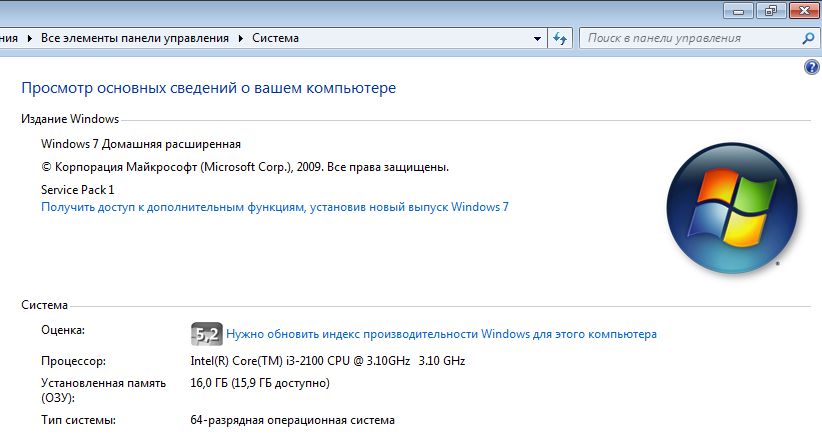822x436 pixels.
Task: Restore down the System window
Action: click(770, 10)
